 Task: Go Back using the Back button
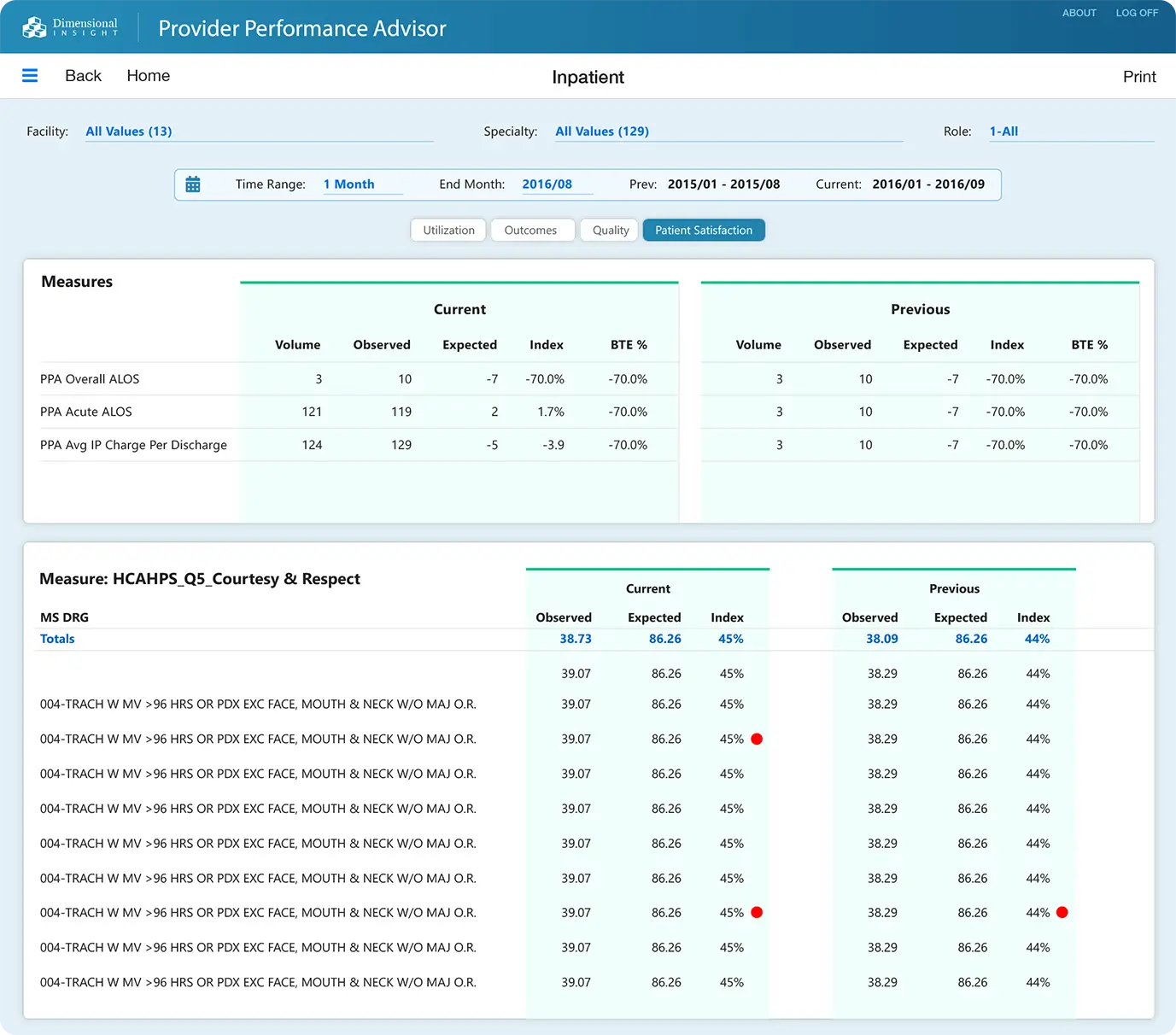[x=83, y=76]
